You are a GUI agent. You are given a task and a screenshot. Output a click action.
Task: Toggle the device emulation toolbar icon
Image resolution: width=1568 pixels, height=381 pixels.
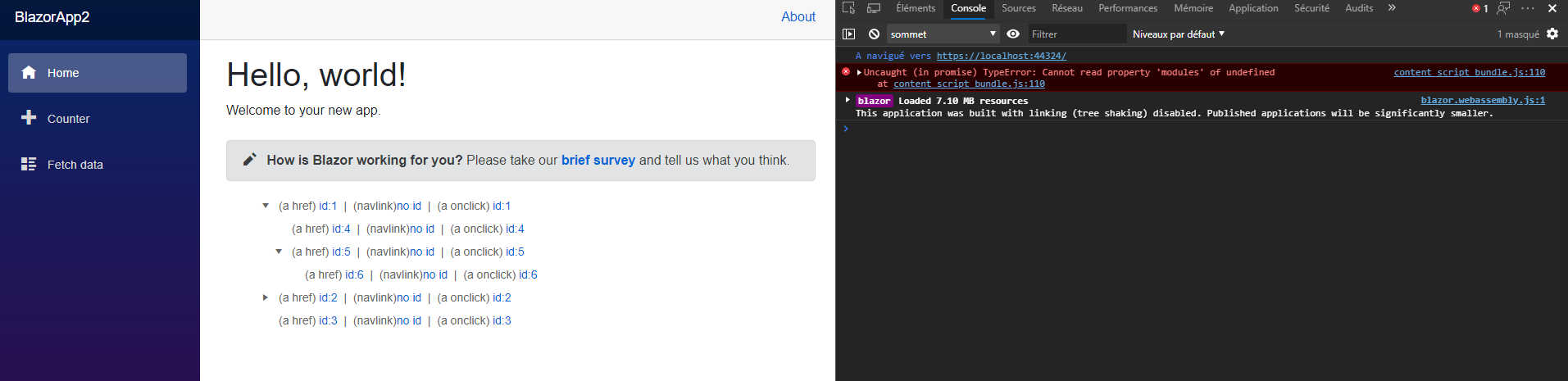click(x=874, y=8)
